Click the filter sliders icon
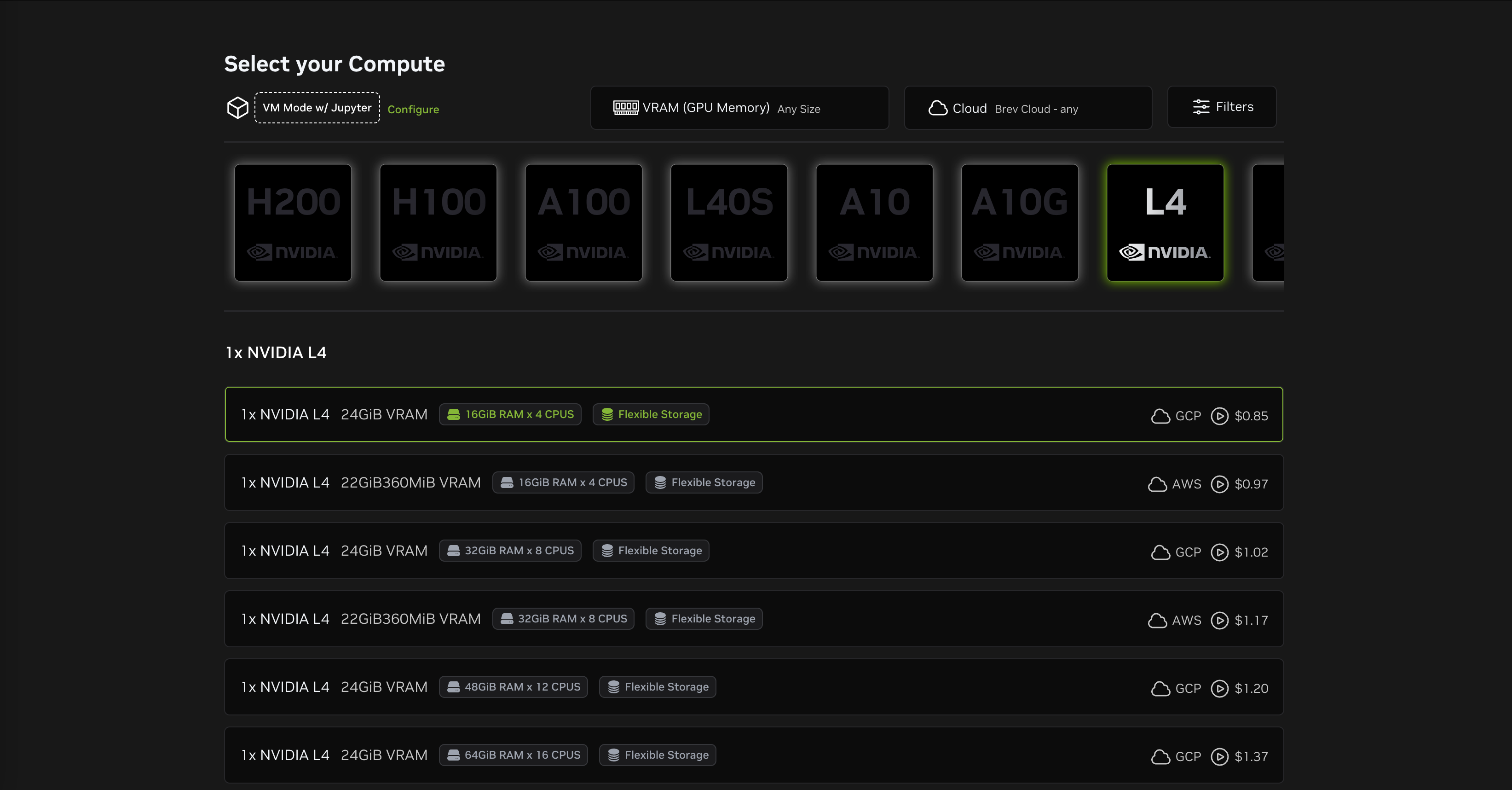 [x=1201, y=107]
